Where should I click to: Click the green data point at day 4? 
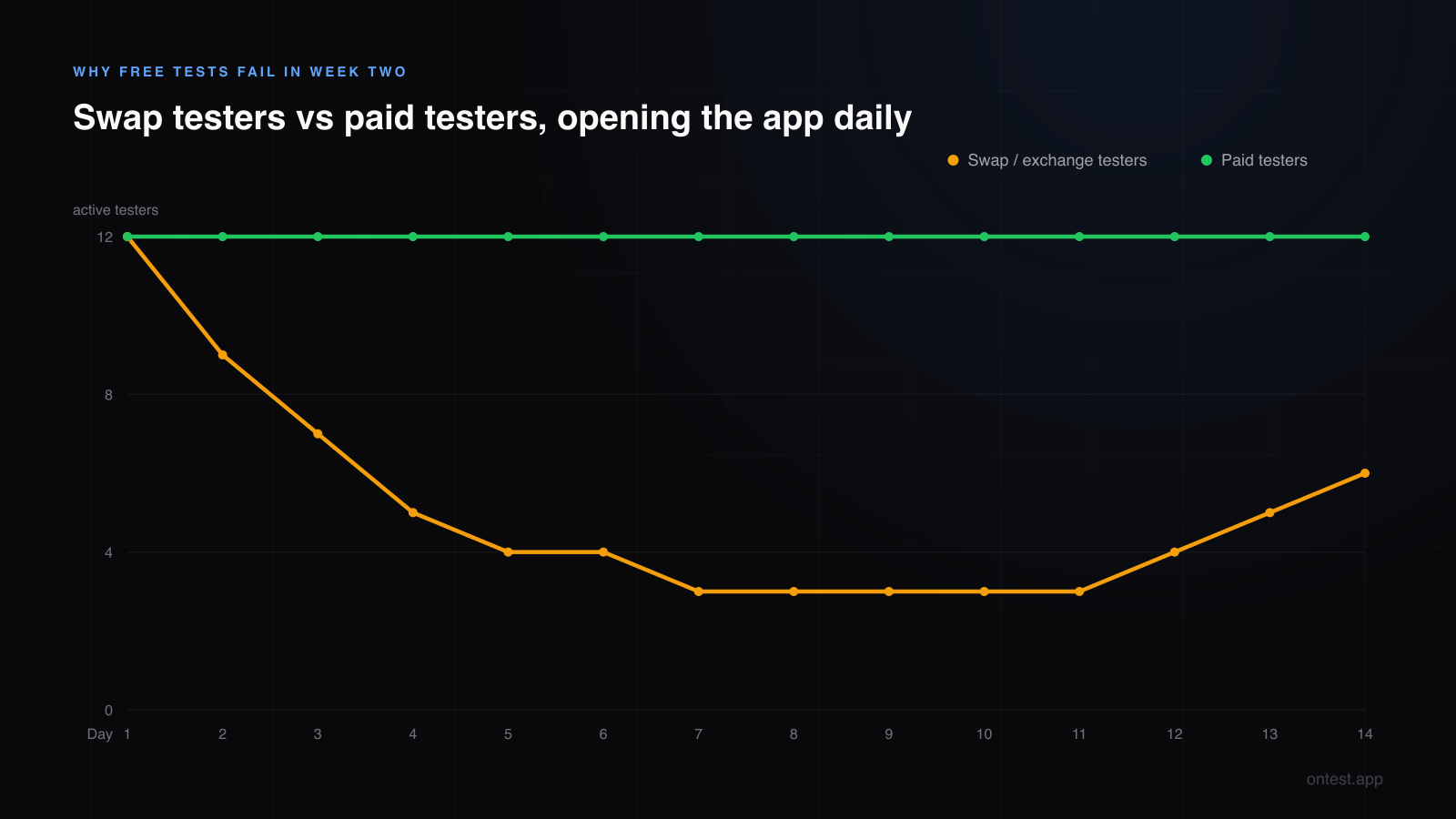pos(413,237)
